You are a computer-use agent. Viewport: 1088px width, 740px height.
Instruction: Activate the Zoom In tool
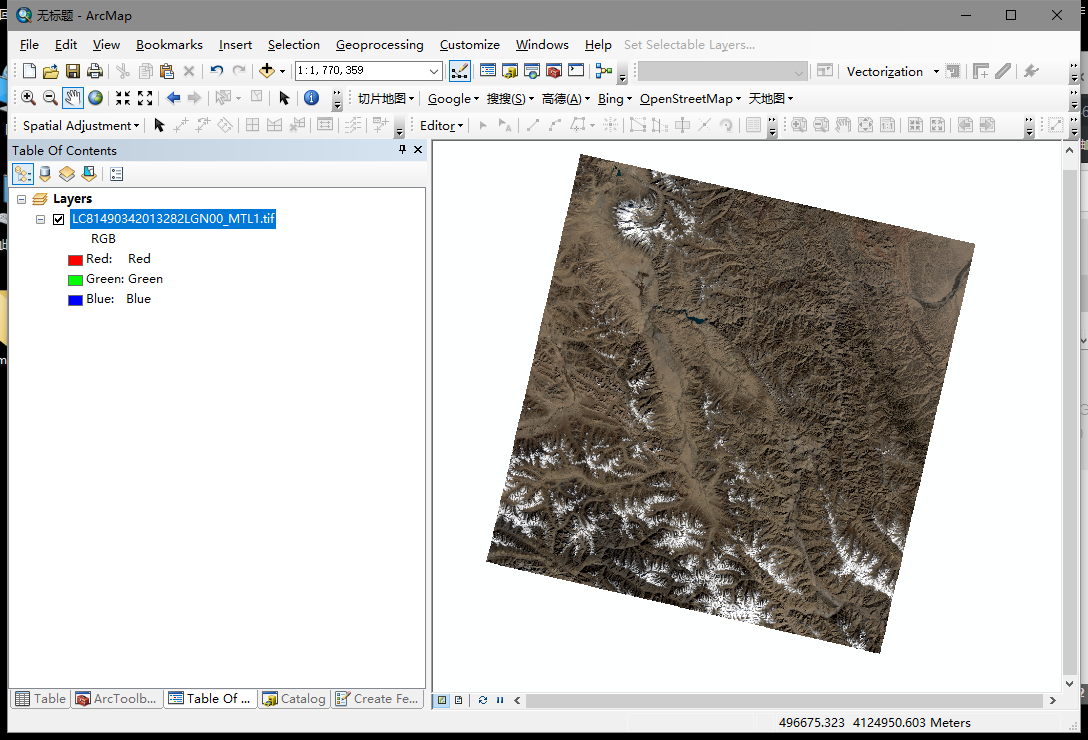point(28,98)
